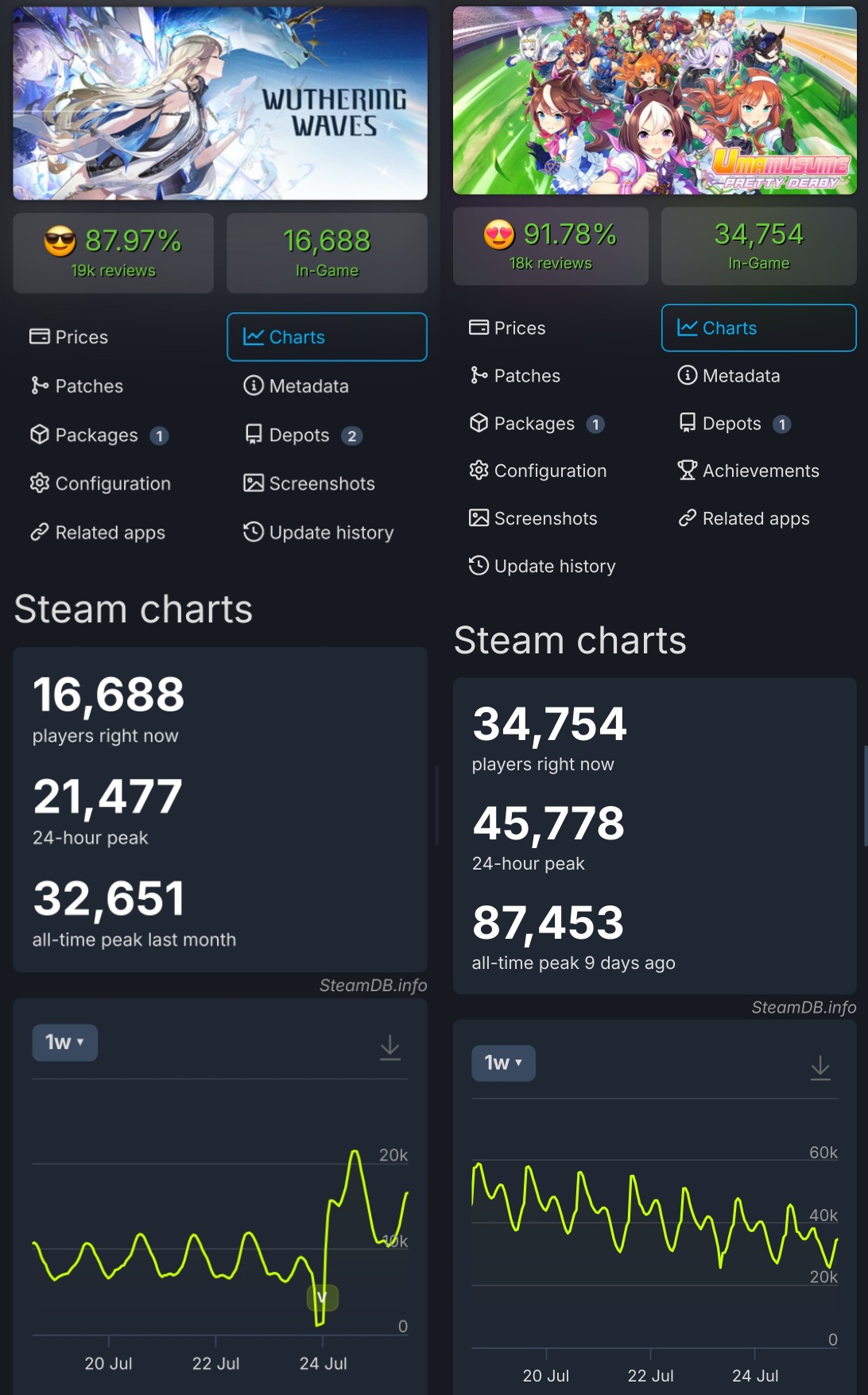
Task: Click the Wuthering Waves Related apps chain icon
Action: [x=39, y=533]
